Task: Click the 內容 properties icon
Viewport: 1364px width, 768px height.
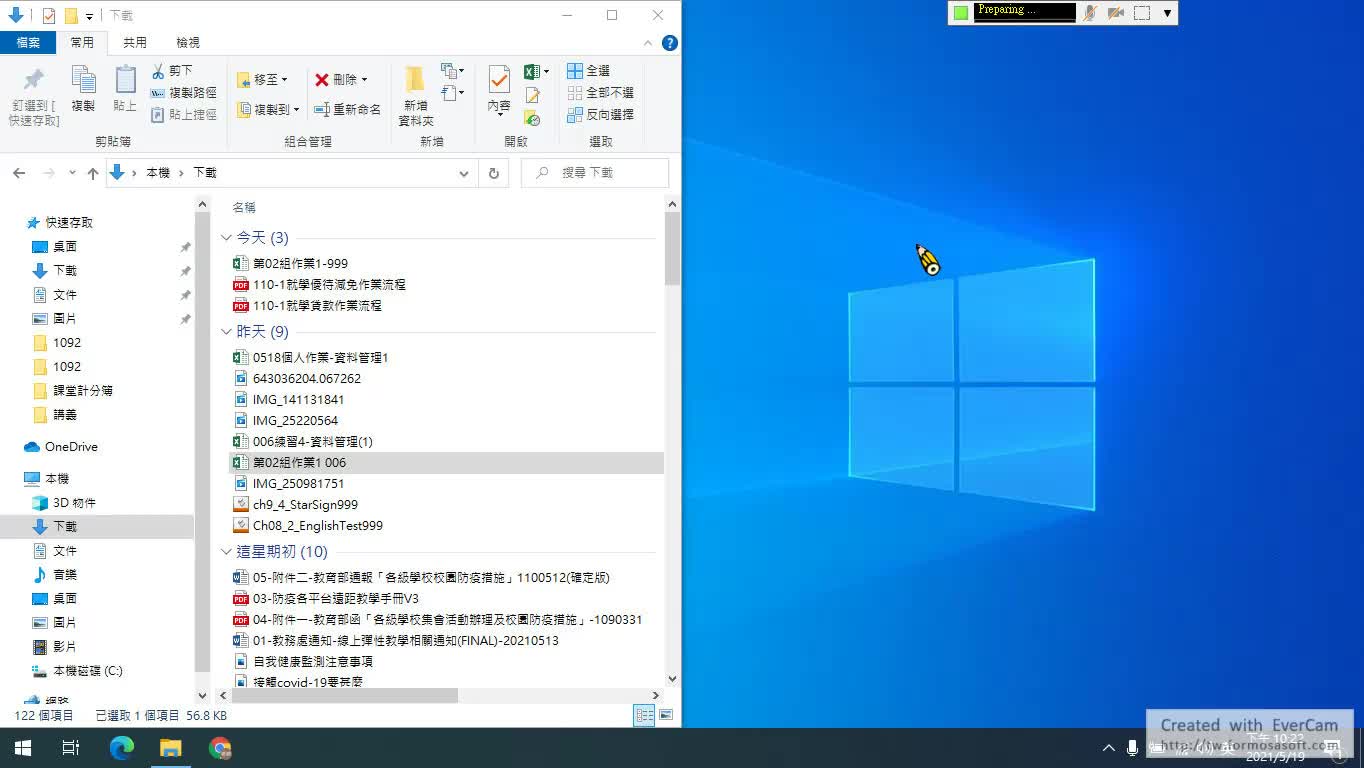Action: point(499,79)
